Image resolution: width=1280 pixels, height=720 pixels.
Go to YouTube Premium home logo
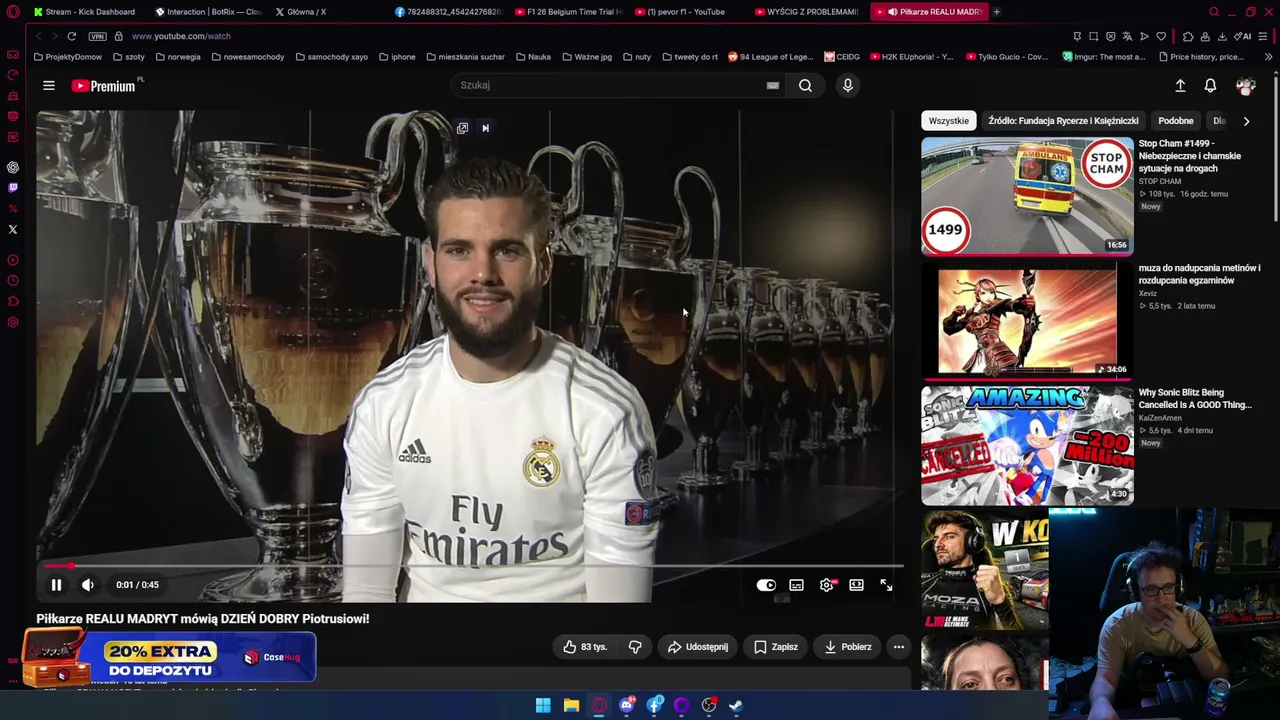click(x=104, y=86)
